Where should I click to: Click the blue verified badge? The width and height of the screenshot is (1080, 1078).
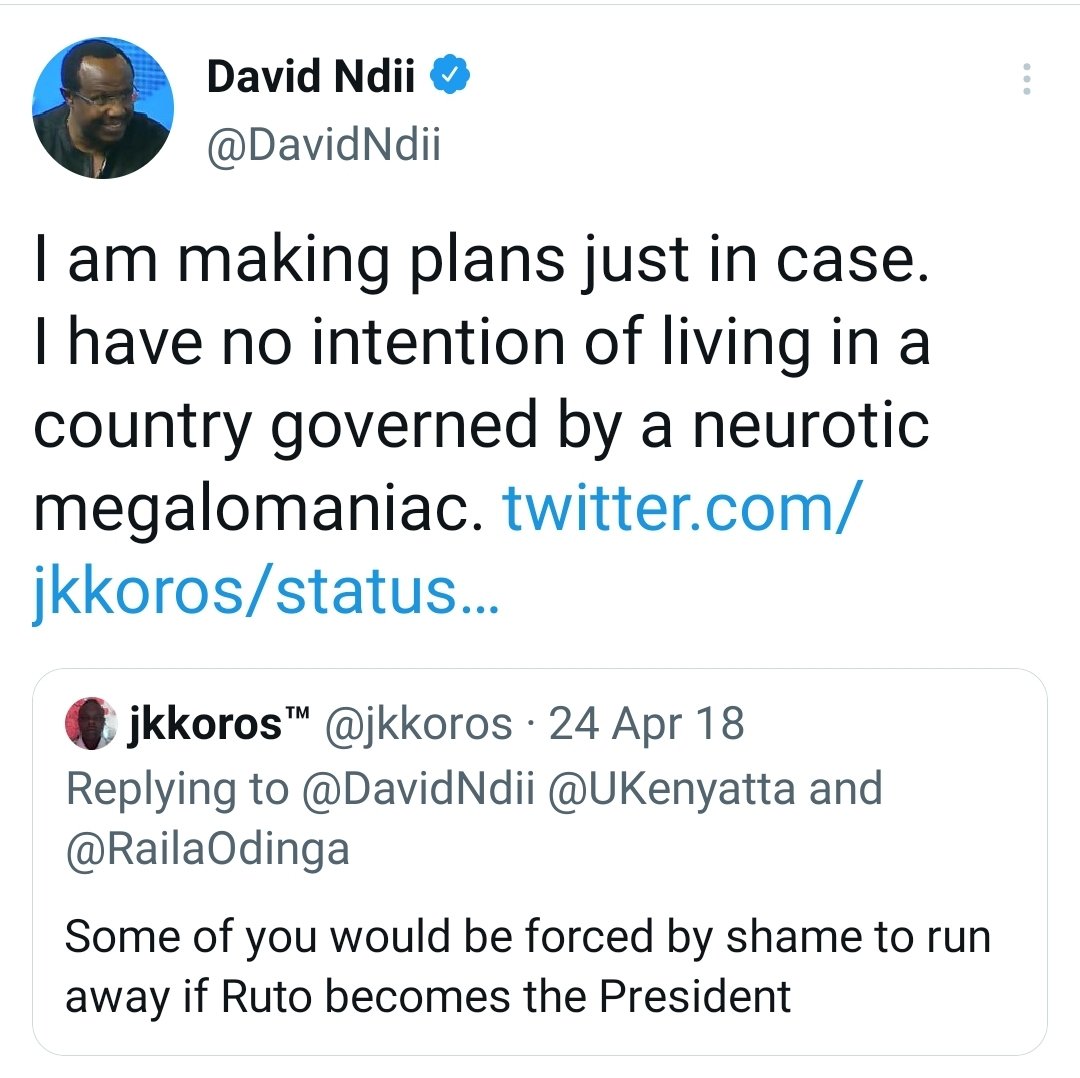point(450,74)
